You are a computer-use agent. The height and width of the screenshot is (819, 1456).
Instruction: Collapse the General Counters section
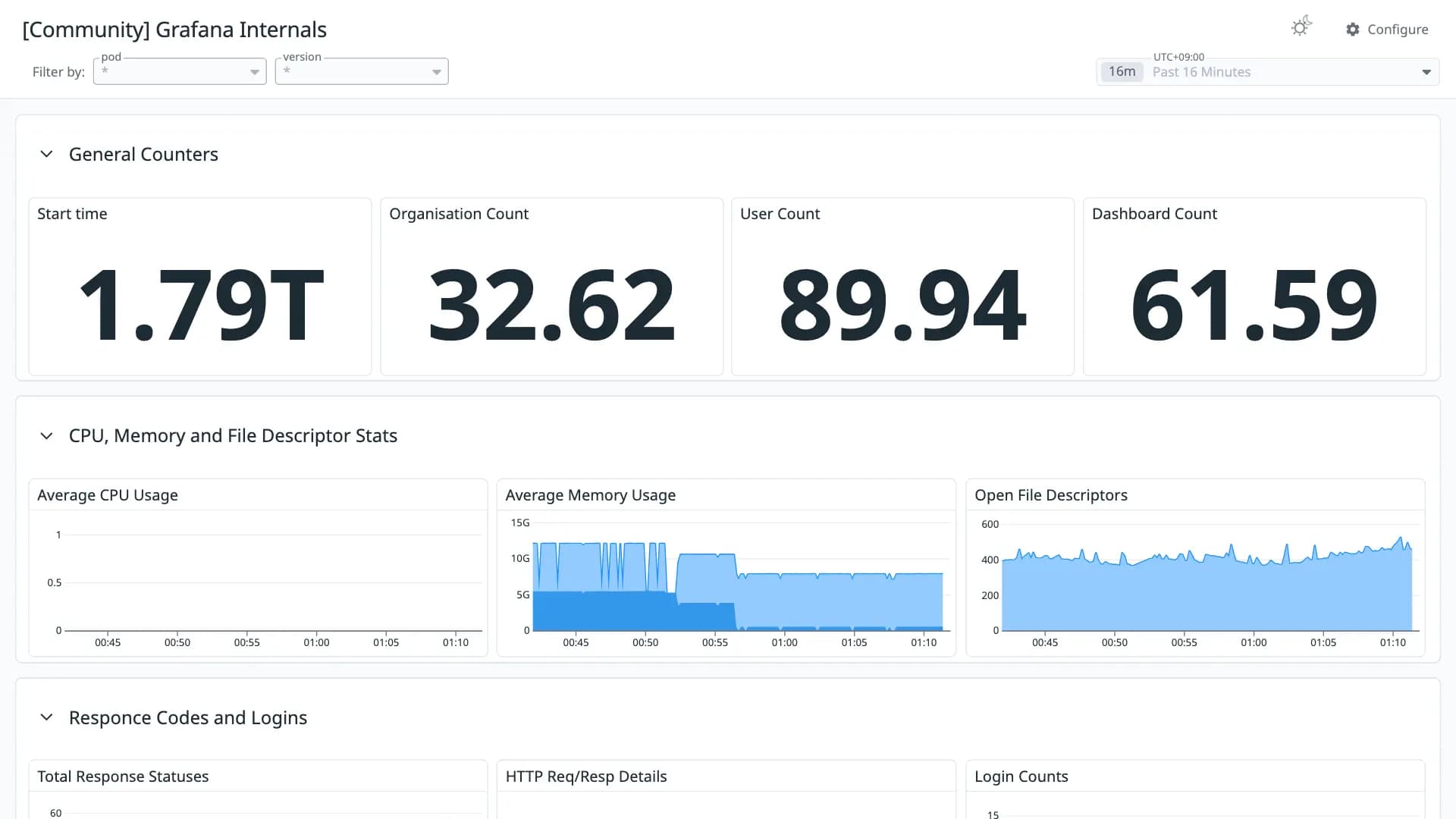pos(46,154)
